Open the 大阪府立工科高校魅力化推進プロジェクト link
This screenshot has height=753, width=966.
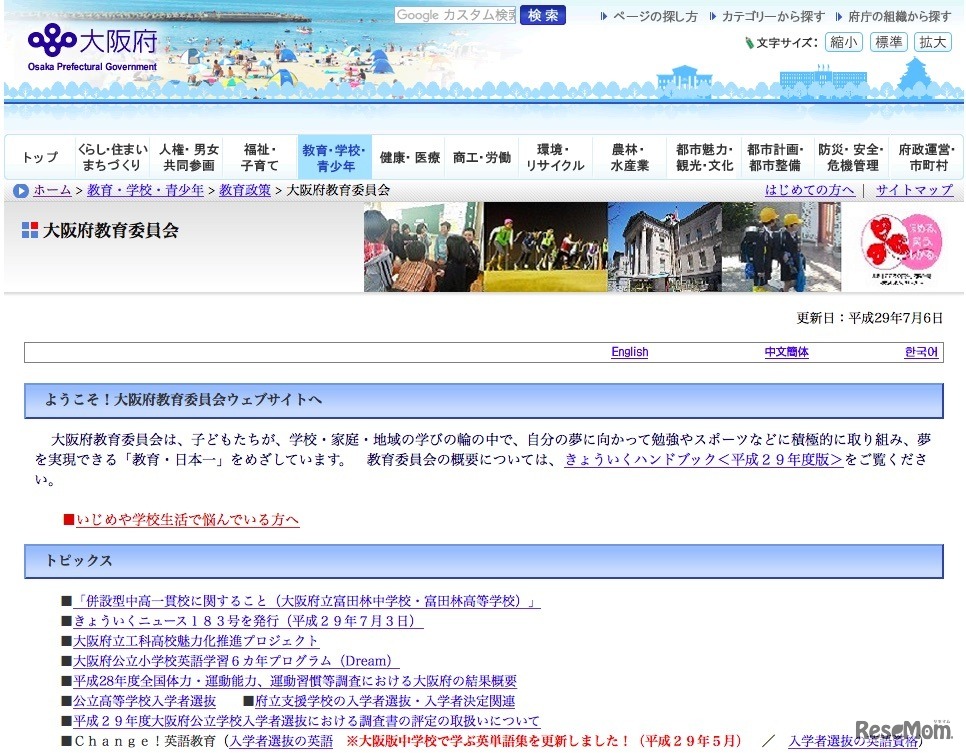pos(196,641)
